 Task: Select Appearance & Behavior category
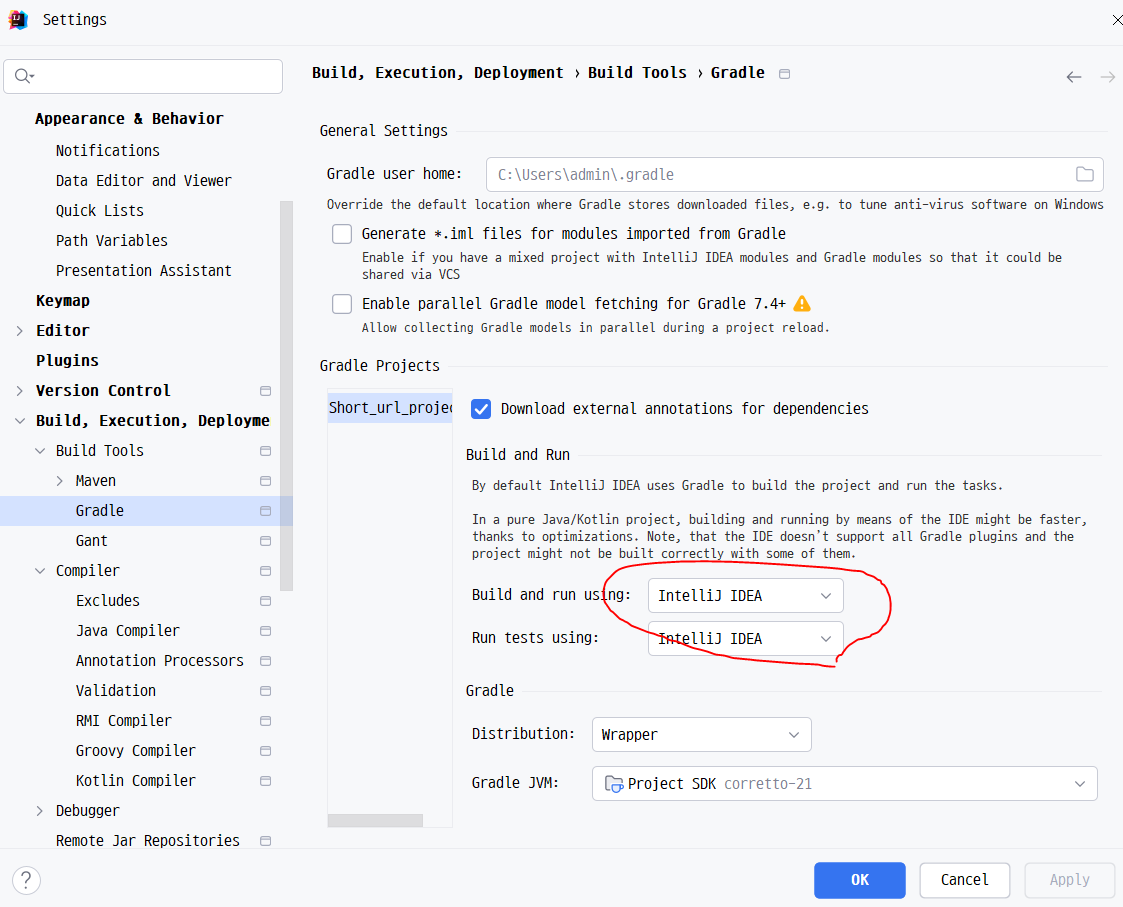pos(129,119)
